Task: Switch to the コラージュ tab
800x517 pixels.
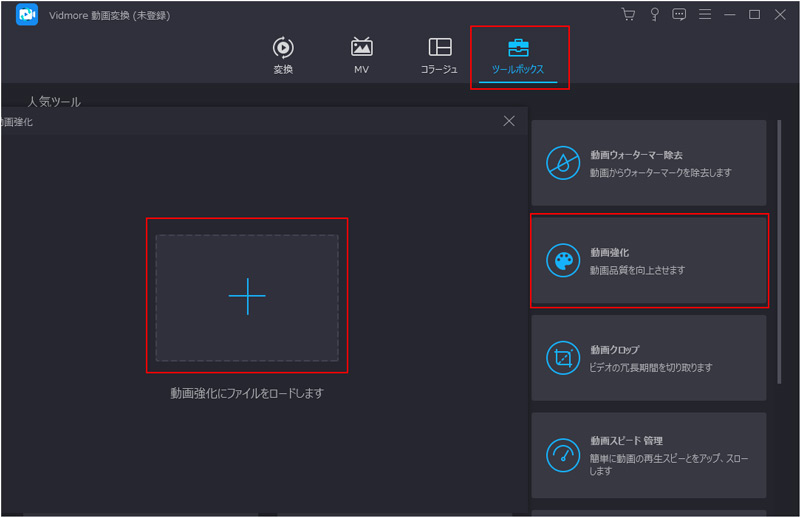Action: click(439, 56)
